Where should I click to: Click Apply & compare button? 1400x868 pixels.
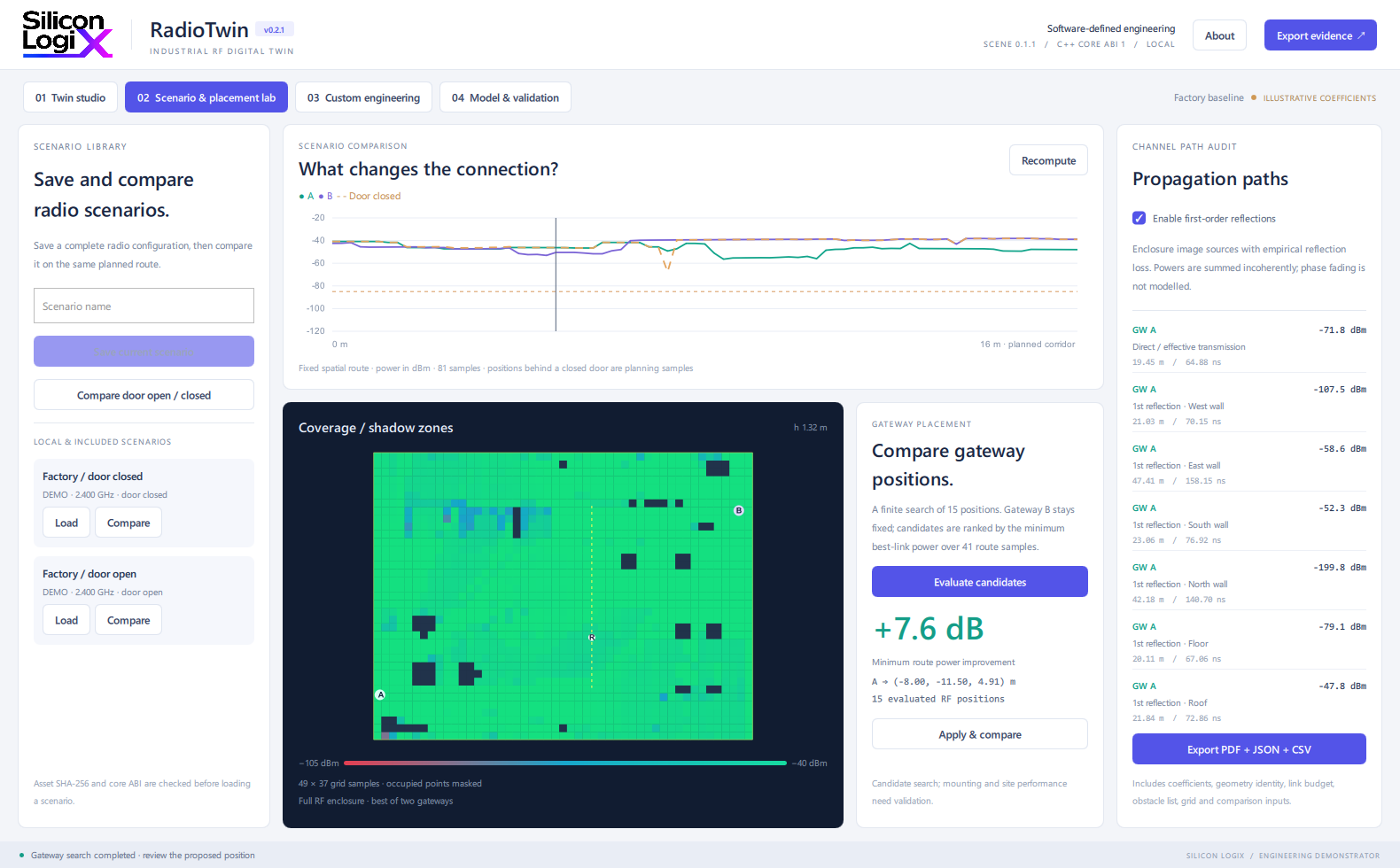(x=980, y=734)
